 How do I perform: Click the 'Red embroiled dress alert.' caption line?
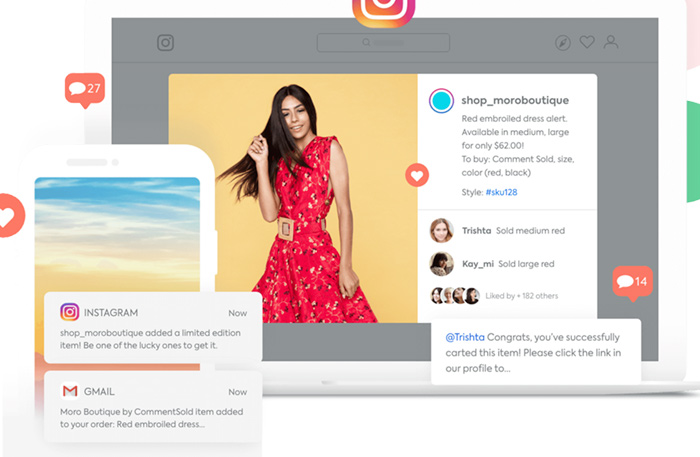pos(514,119)
